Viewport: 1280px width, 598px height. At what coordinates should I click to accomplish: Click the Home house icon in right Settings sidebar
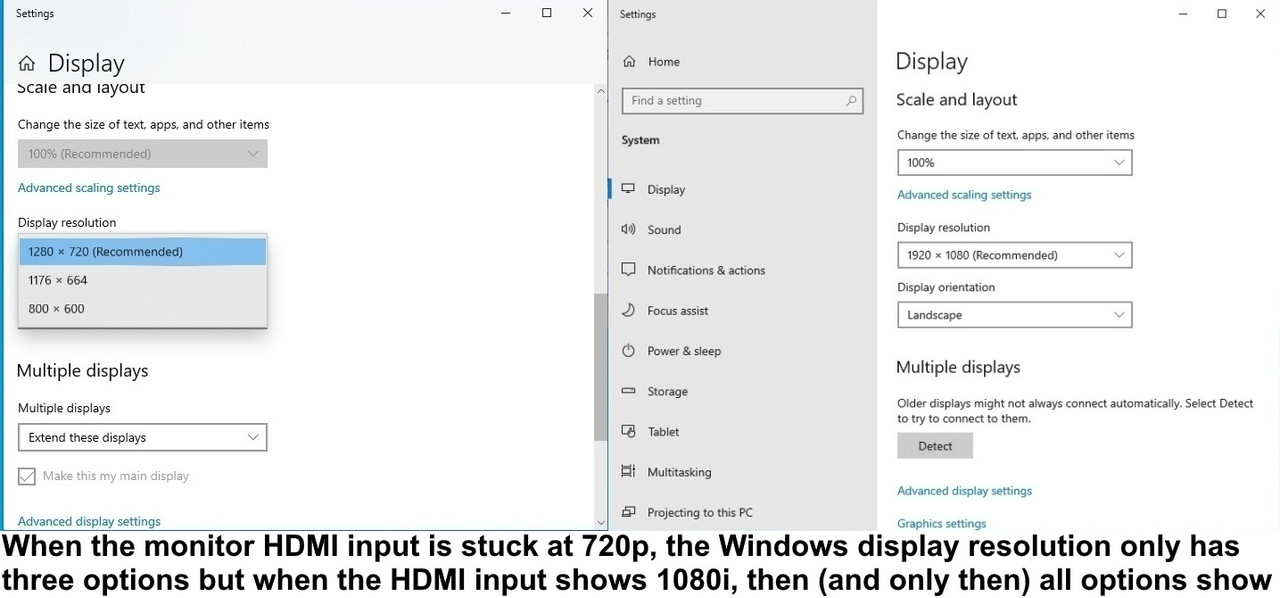pyautogui.click(x=629, y=61)
